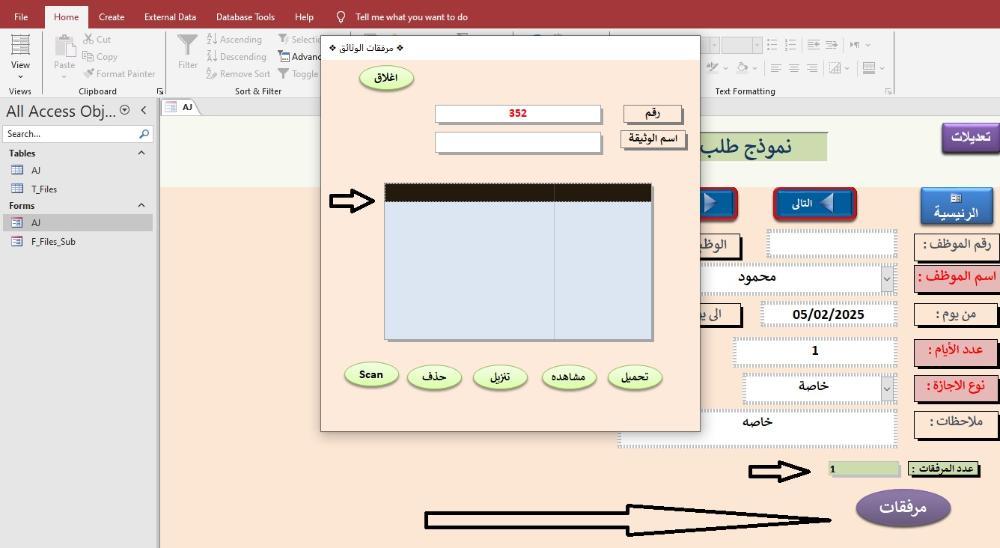Click the search magnifier in navigation pane
This screenshot has height=548, width=1000.
click(144, 134)
